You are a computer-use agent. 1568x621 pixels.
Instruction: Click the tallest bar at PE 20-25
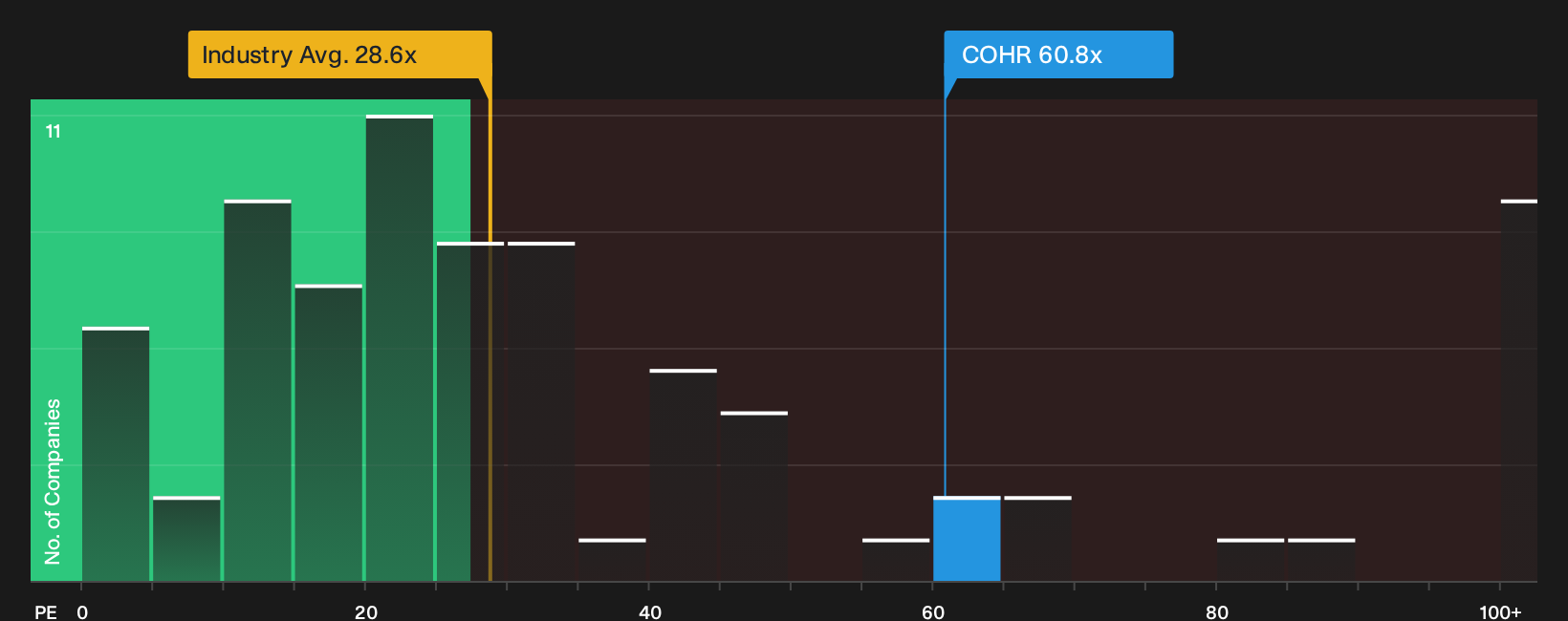click(400, 348)
